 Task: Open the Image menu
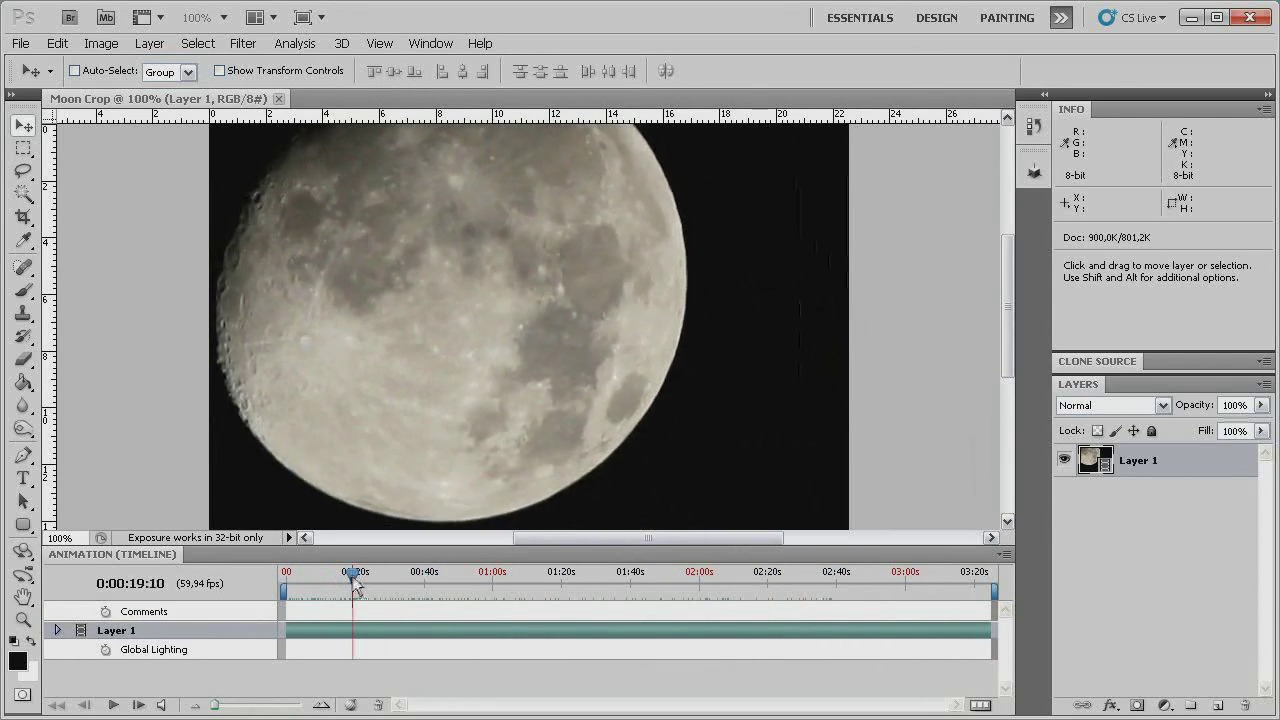[101, 43]
